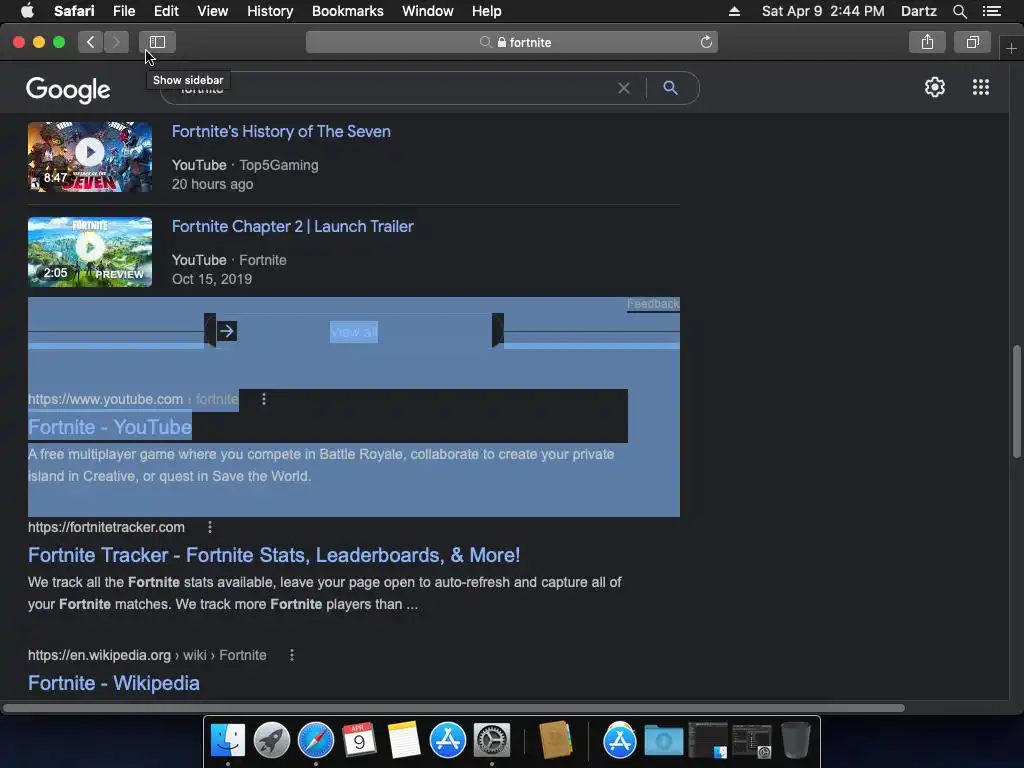Viewport: 1024px width, 768px height.
Task: Click the vertical page scrollbar
Action: coord(1016,402)
